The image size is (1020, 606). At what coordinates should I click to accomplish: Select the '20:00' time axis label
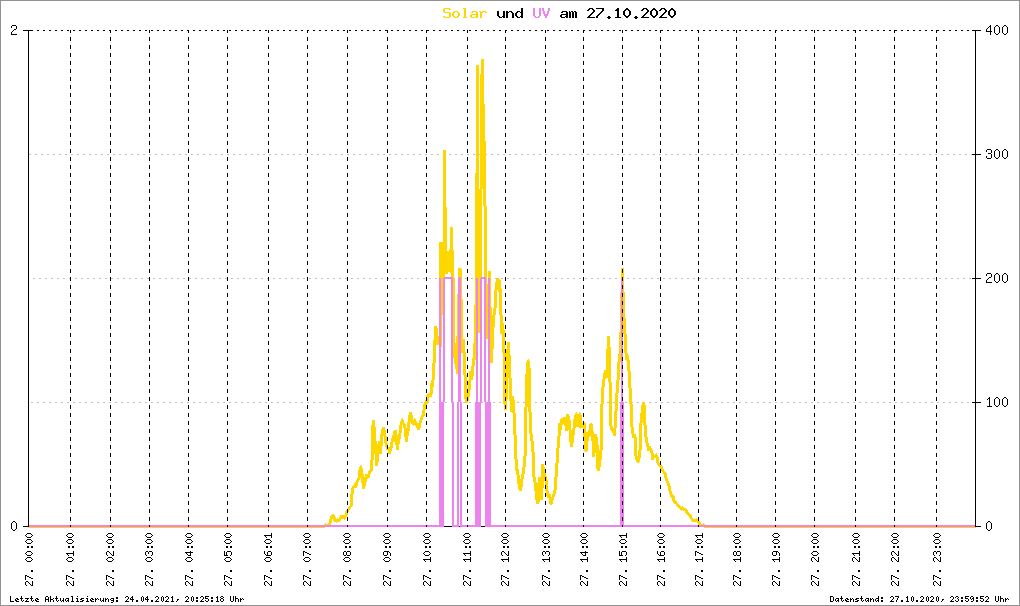tap(814, 559)
